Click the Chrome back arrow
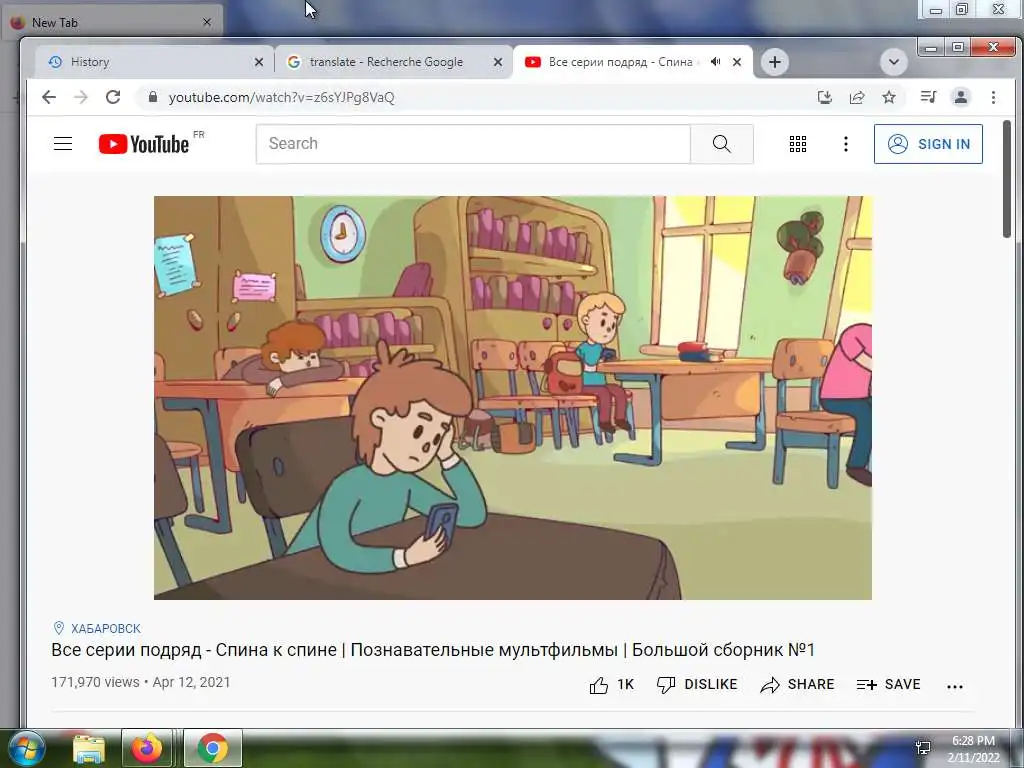The width and height of the screenshot is (1024, 768). pos(49,97)
